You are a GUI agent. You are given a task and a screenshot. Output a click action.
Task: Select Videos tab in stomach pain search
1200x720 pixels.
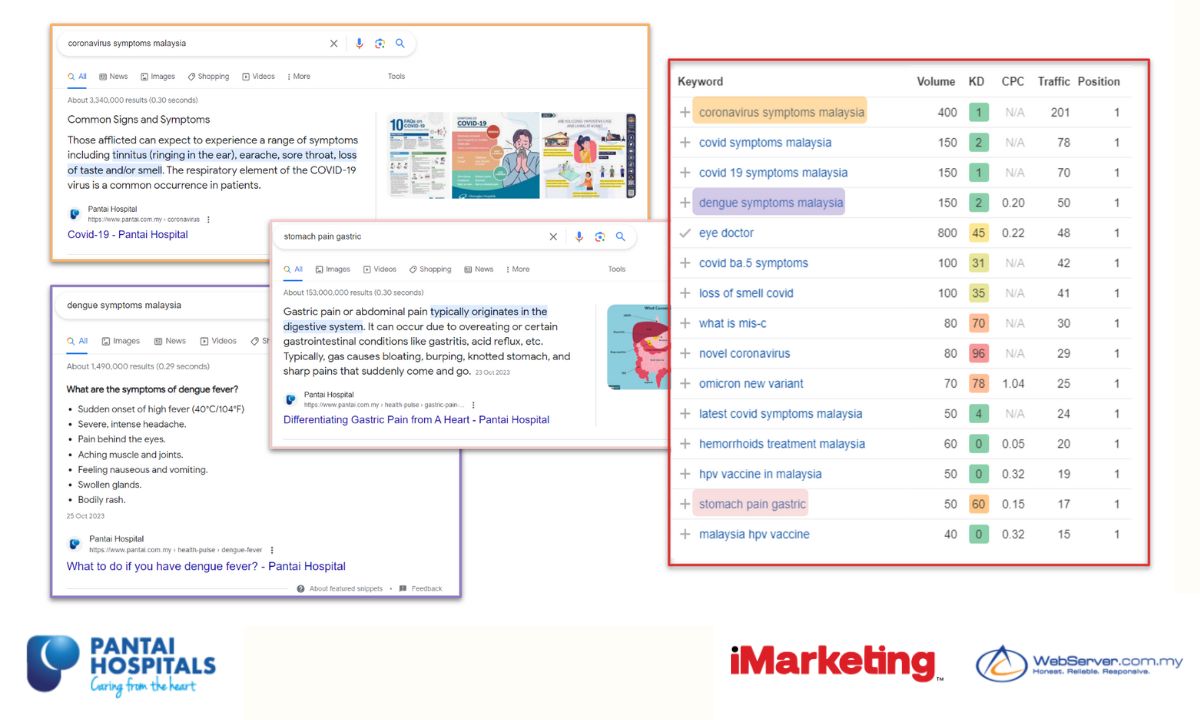[x=380, y=269]
